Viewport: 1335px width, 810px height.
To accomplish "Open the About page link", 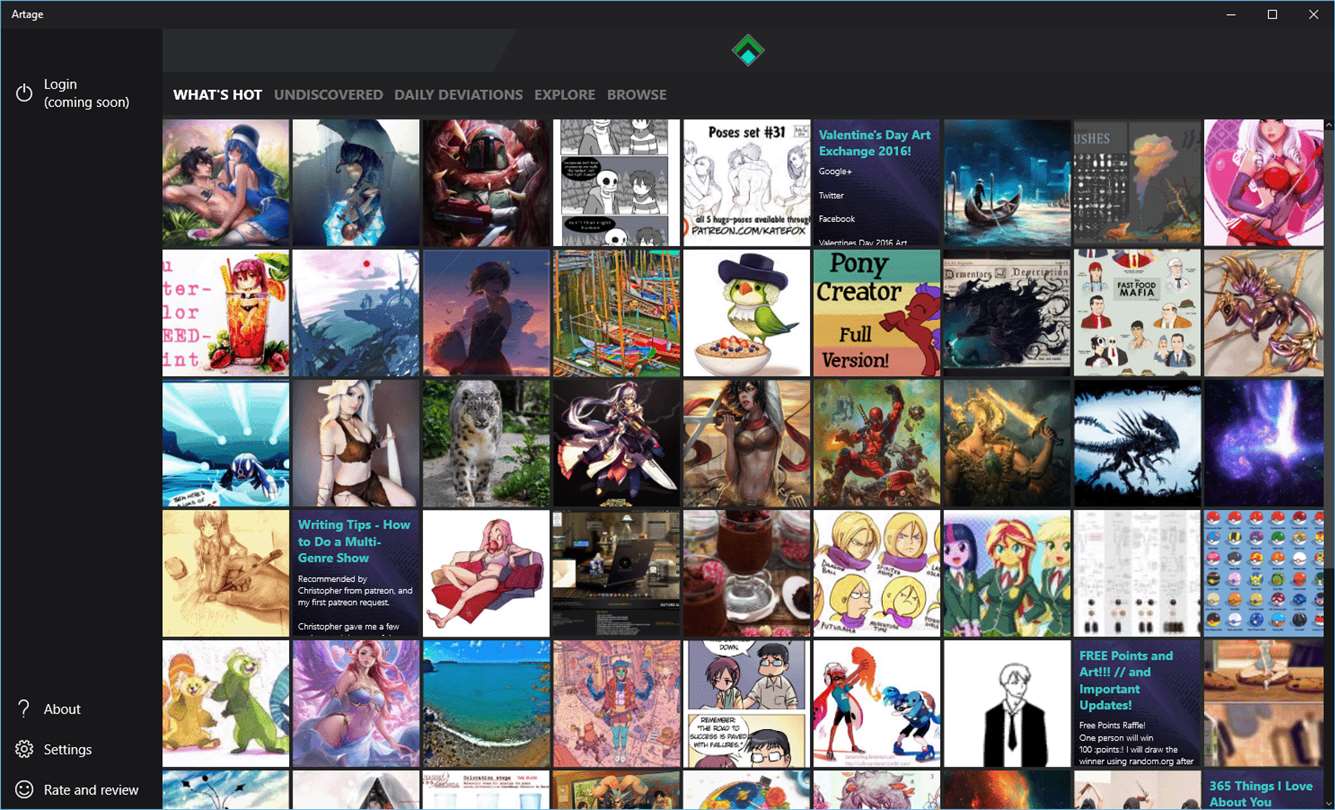I will [x=62, y=709].
